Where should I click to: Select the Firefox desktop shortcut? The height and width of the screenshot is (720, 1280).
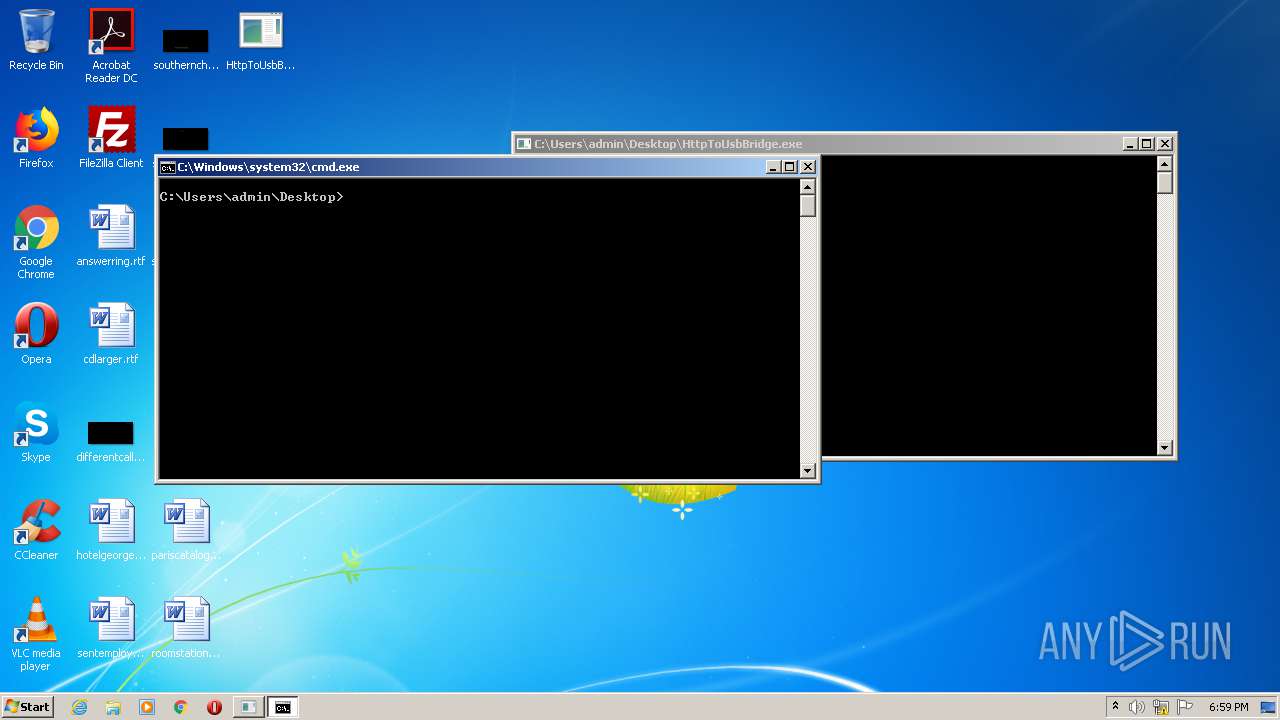[36, 138]
